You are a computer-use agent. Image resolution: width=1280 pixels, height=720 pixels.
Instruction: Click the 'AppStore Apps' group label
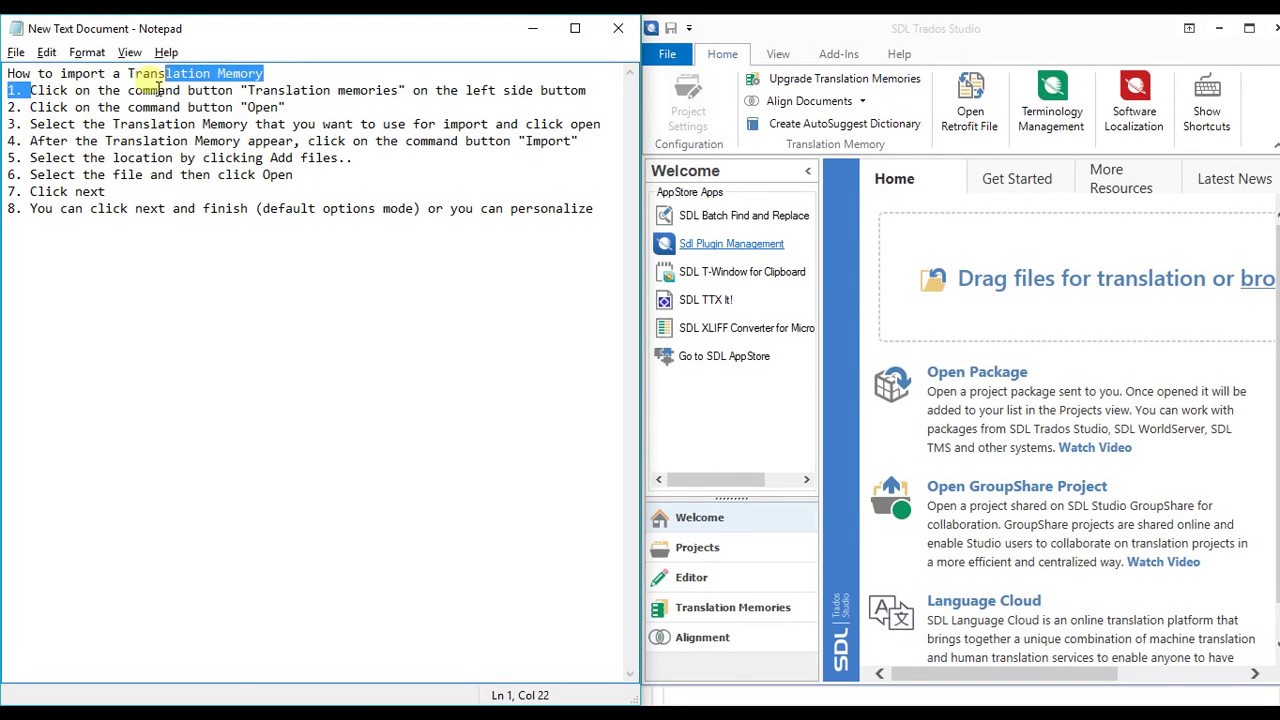690,192
